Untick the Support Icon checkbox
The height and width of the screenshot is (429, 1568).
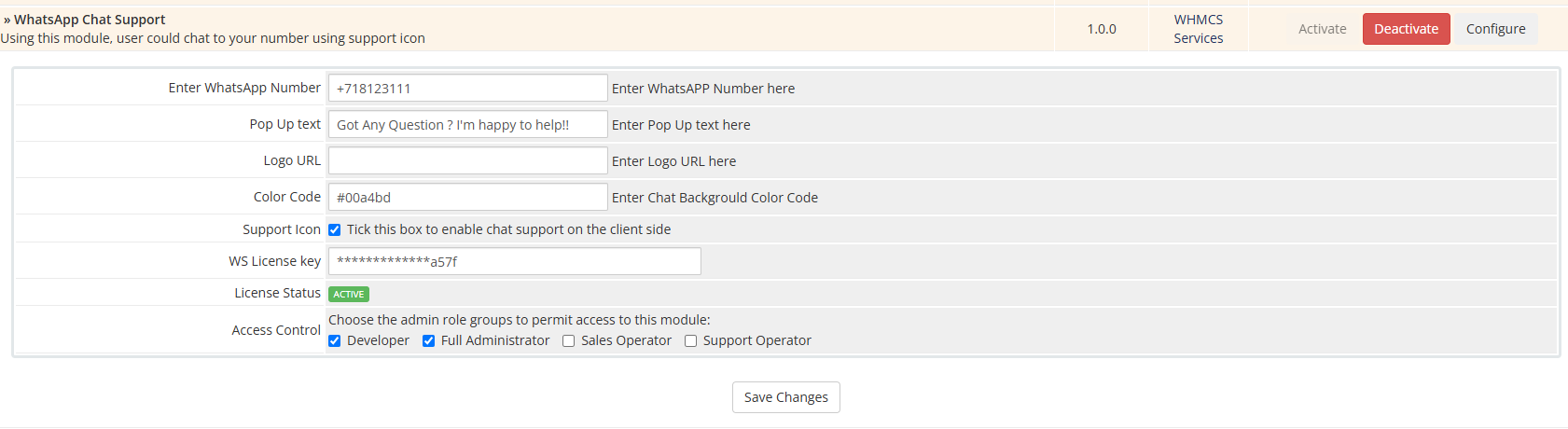pyautogui.click(x=334, y=229)
